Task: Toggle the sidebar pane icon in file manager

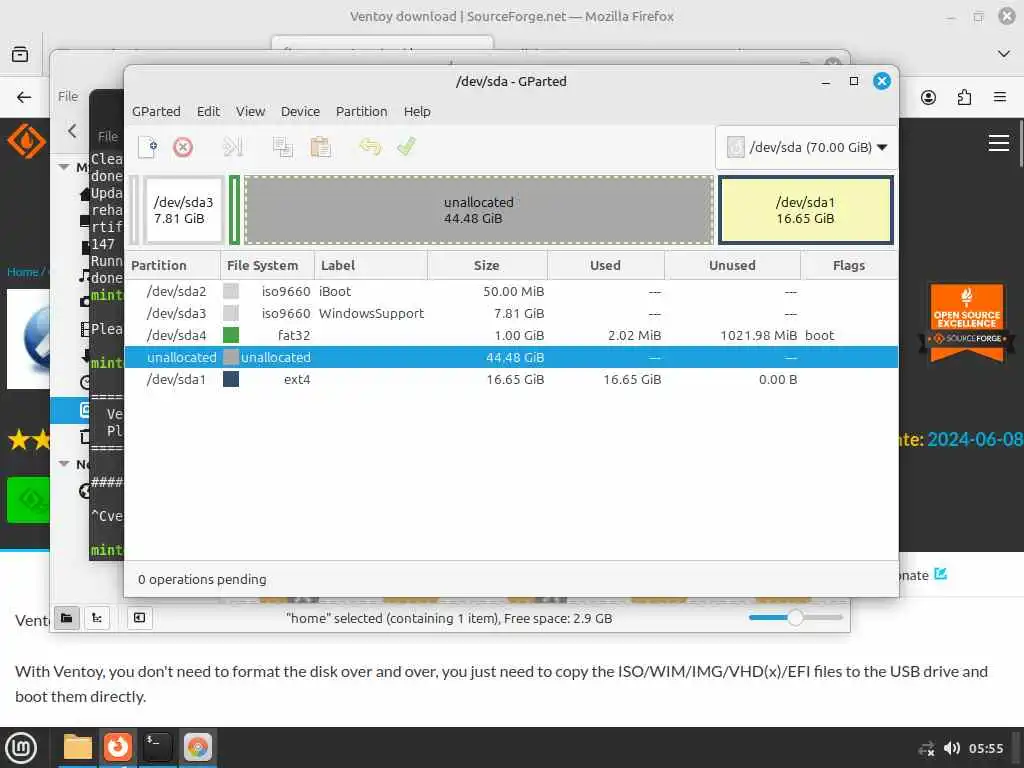Action: point(140,618)
